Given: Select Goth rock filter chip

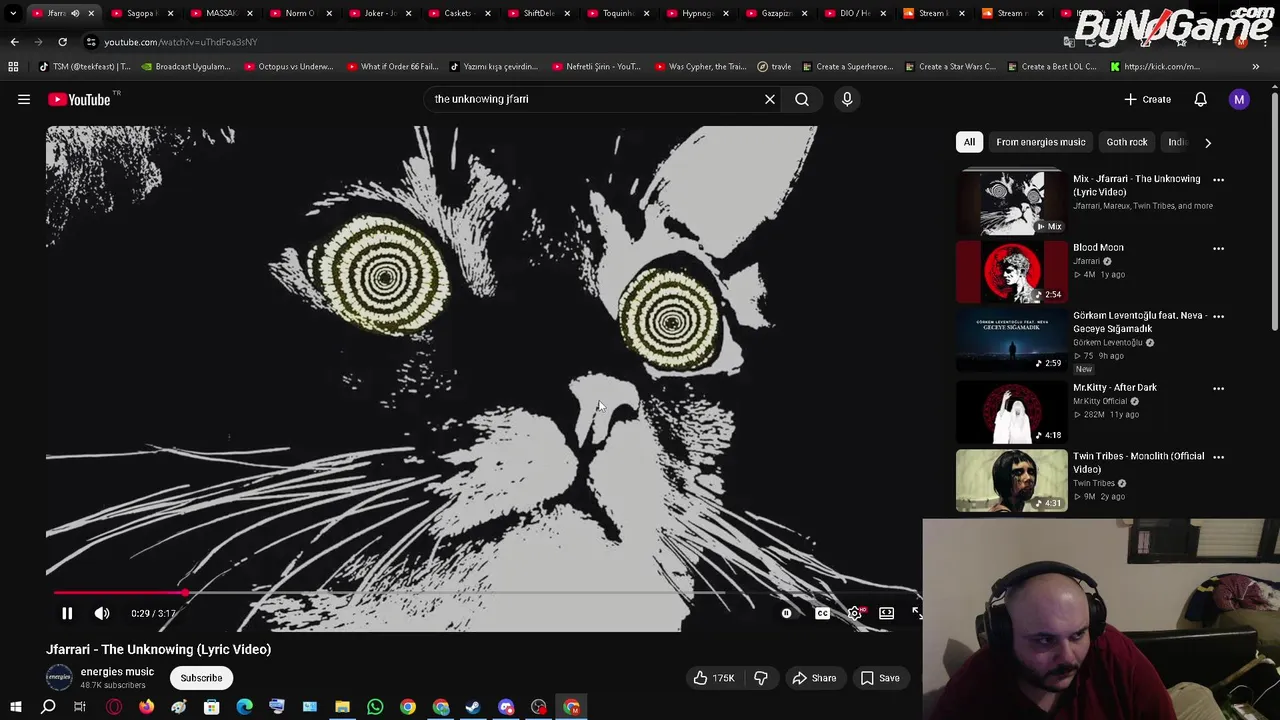Looking at the screenshot, I should coord(1126,142).
